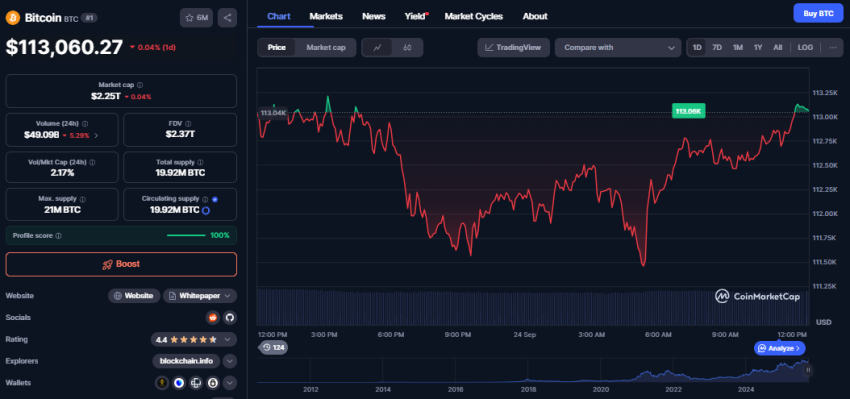Click the Boost button
Screen dimensions: 850x399
[121, 265]
